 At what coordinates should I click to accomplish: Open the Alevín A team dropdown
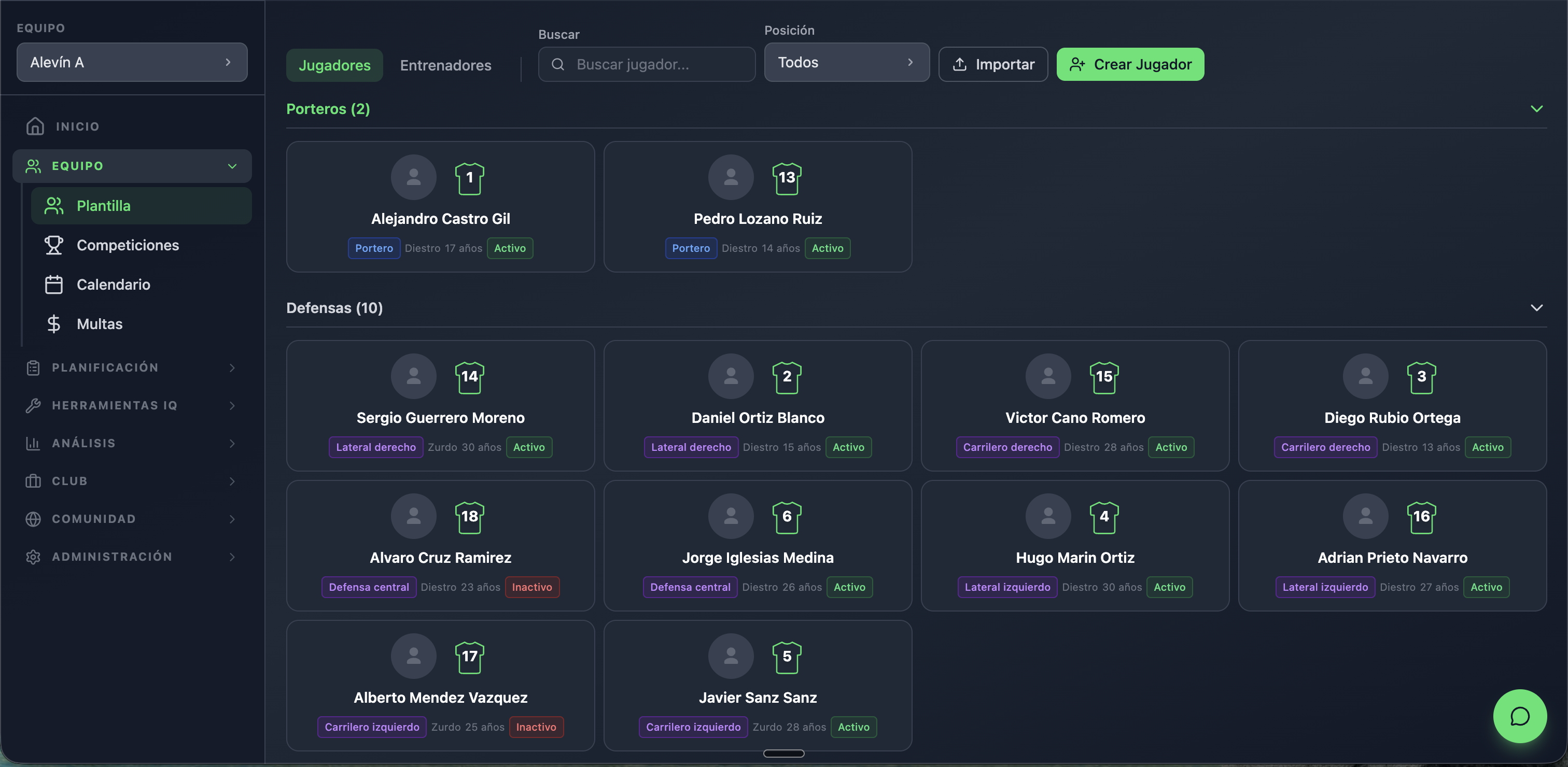coord(132,62)
